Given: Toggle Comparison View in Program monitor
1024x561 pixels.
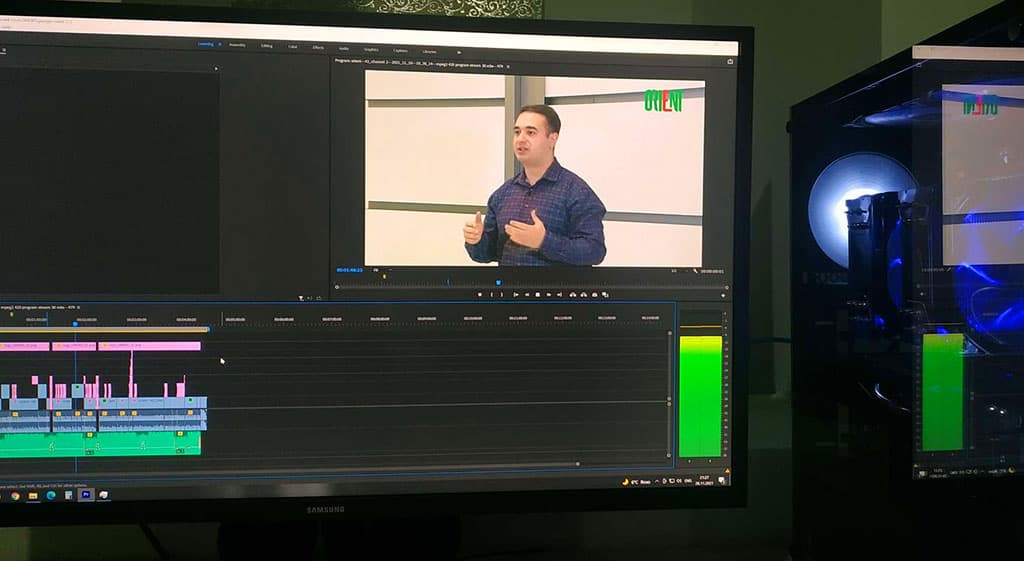Looking at the screenshot, I should click(607, 295).
